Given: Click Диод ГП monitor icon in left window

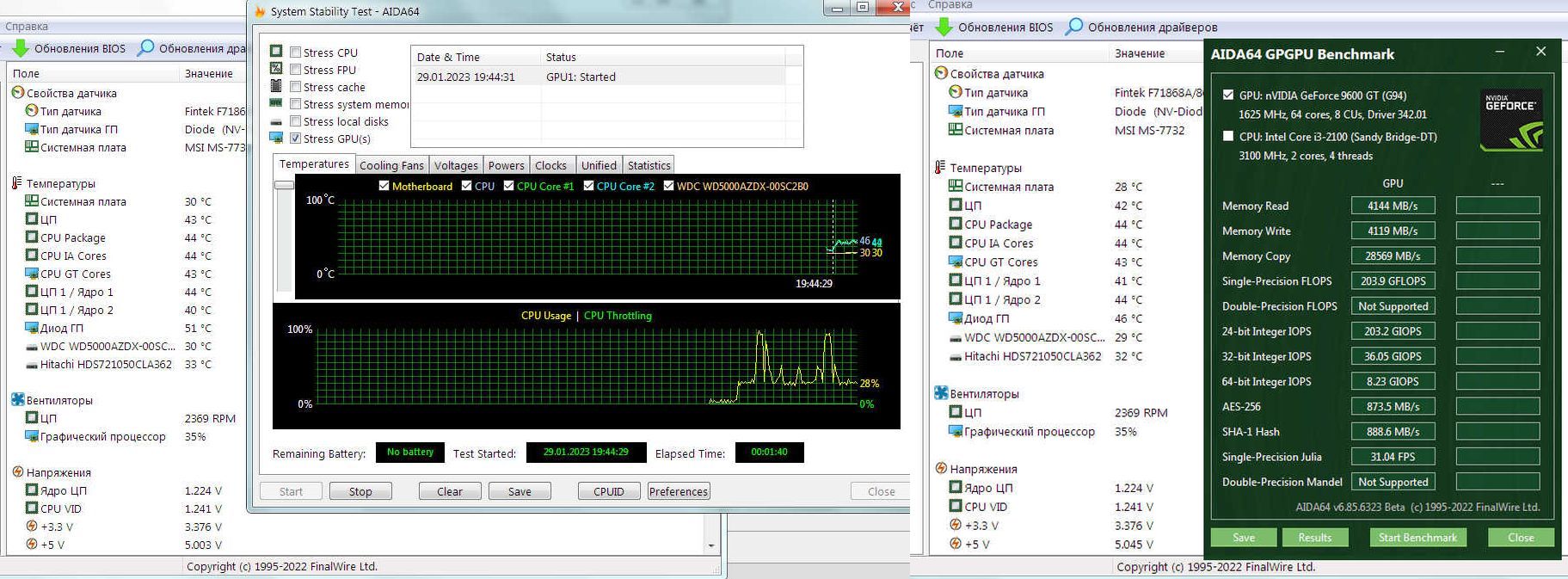Looking at the screenshot, I should pyautogui.click(x=32, y=328).
